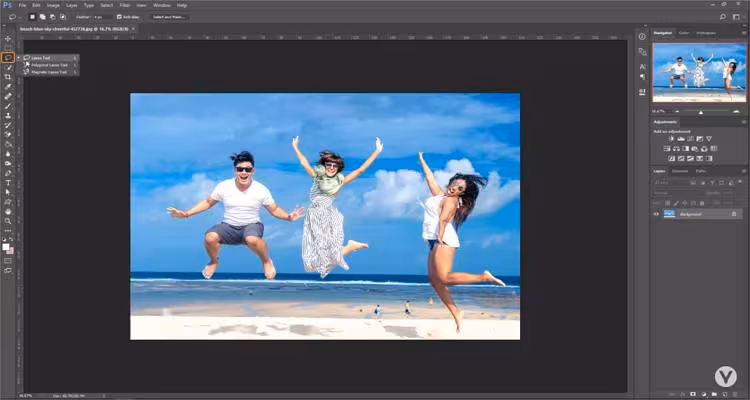Viewport: 750px width, 400px height.
Task: Select the Crop tool
Action: [x=8, y=77]
